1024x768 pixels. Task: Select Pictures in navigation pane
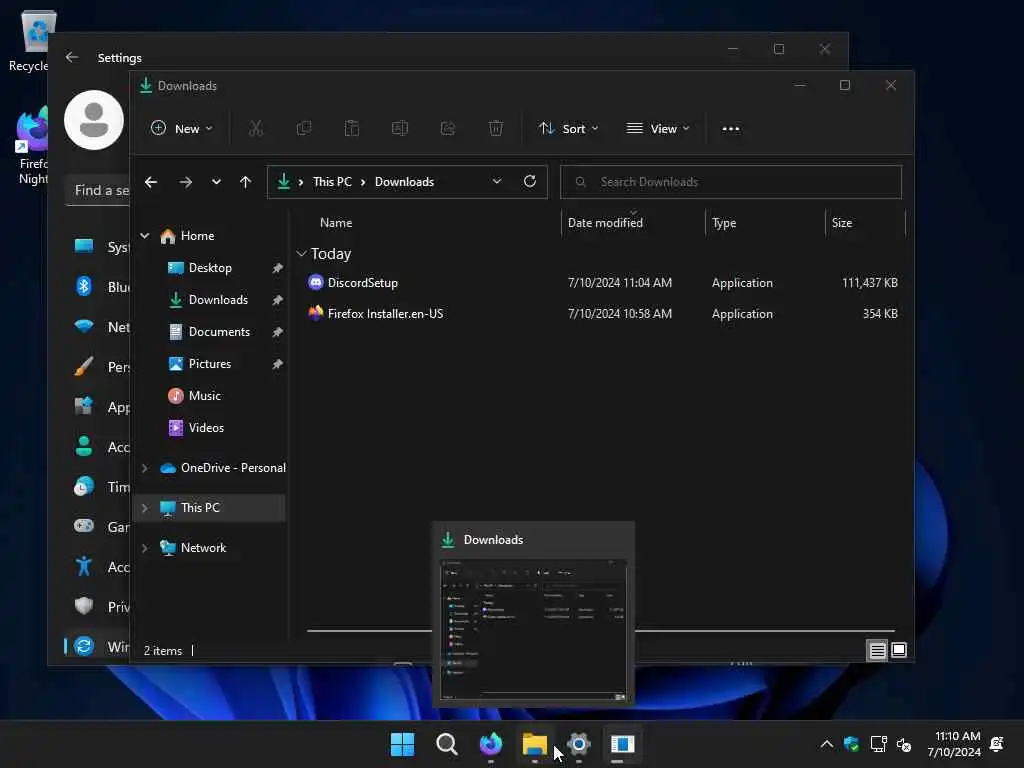tap(210, 364)
